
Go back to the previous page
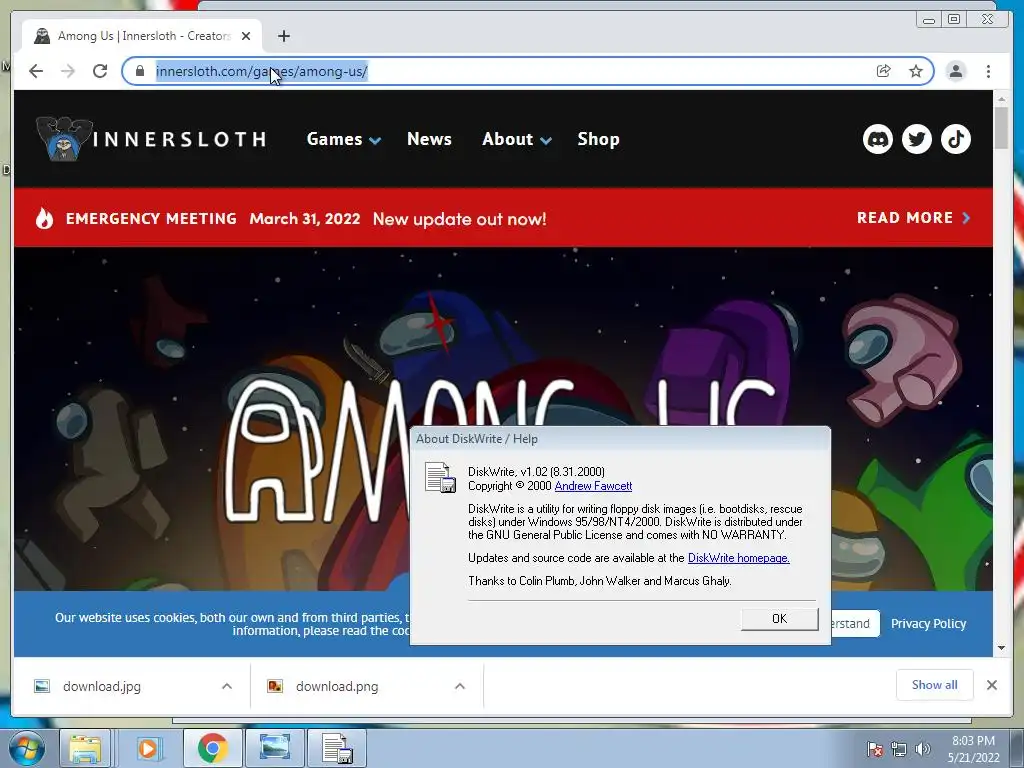pos(36,71)
